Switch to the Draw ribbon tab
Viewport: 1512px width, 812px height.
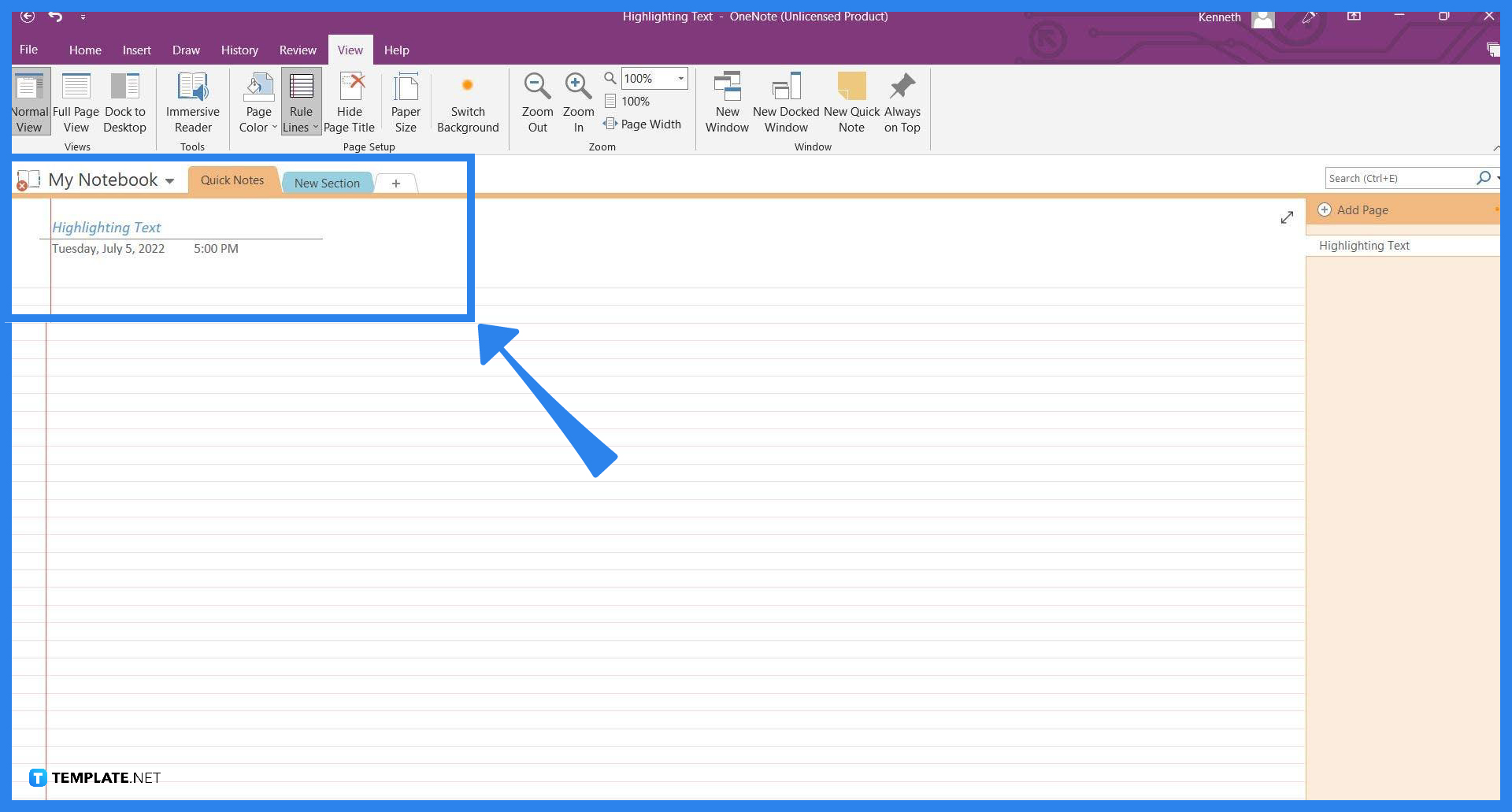pos(186,50)
